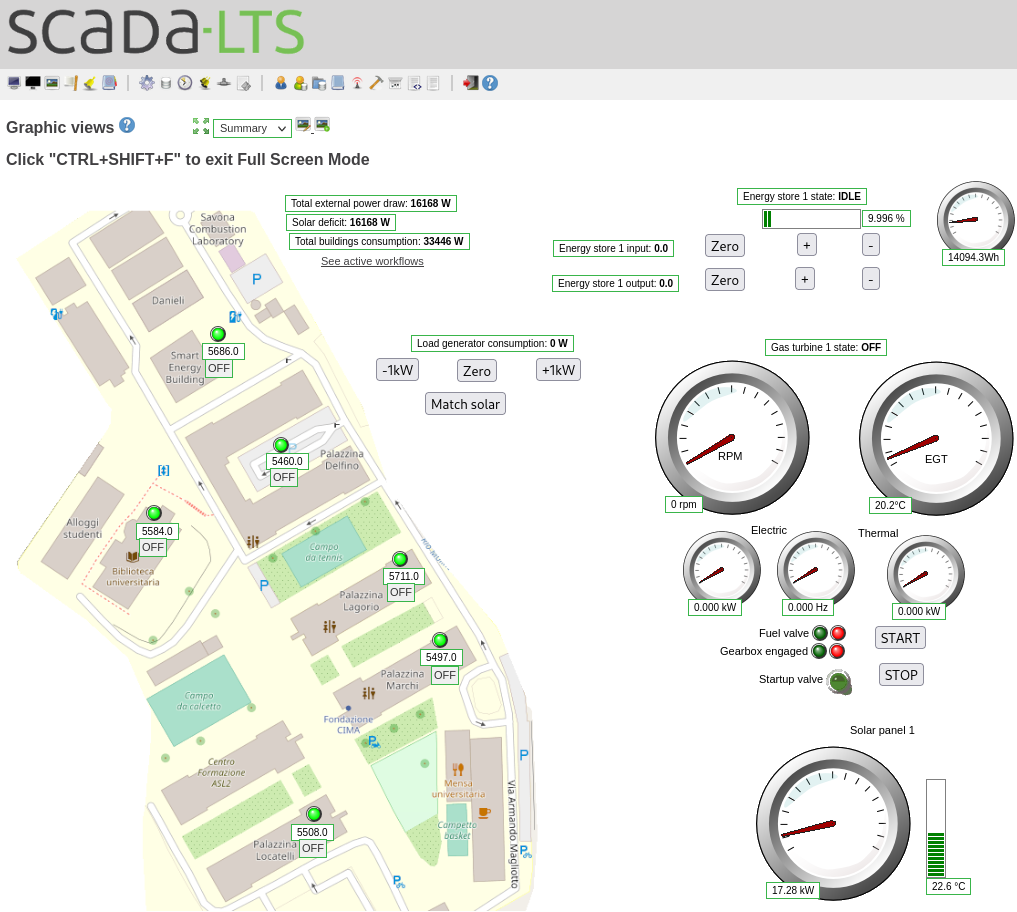Open Publishers red antenna icon
This screenshot has height=912, width=1017.
pyautogui.click(x=357, y=83)
